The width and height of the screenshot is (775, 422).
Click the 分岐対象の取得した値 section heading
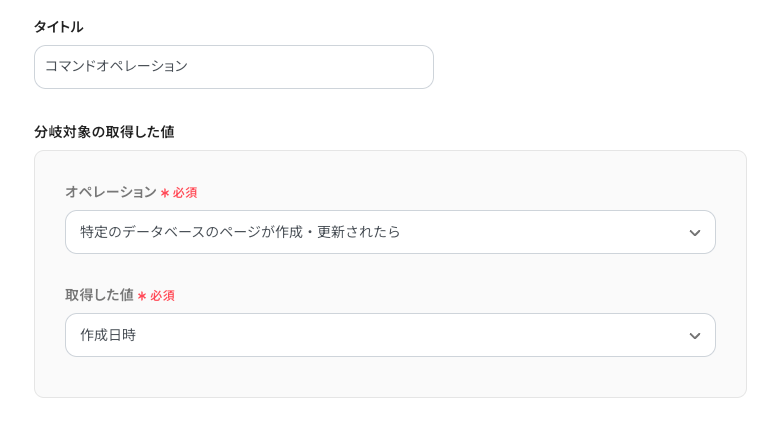(104, 131)
